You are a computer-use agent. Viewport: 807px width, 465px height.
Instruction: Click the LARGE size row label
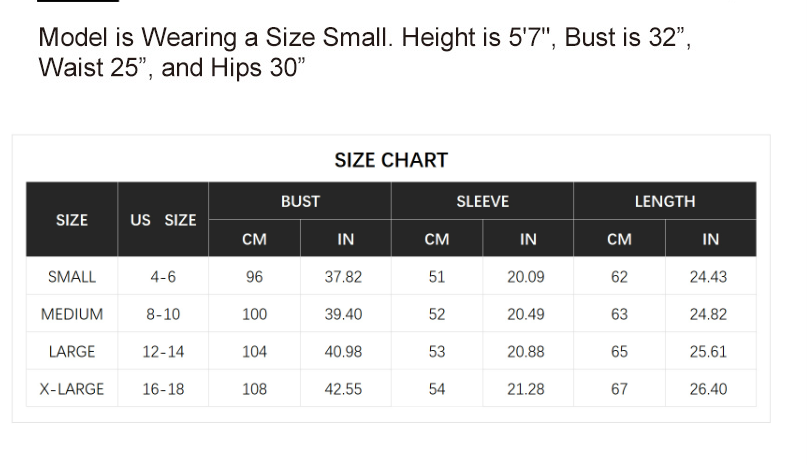(x=72, y=352)
